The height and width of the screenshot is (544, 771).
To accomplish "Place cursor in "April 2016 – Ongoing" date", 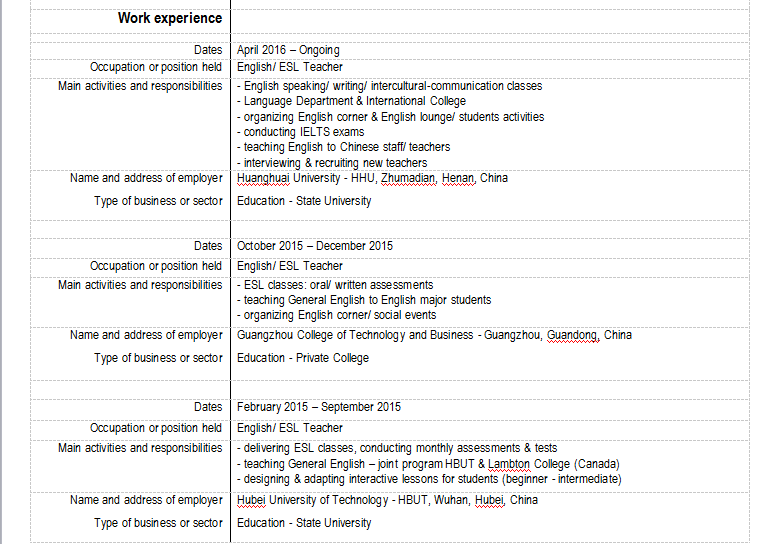I will click(288, 50).
